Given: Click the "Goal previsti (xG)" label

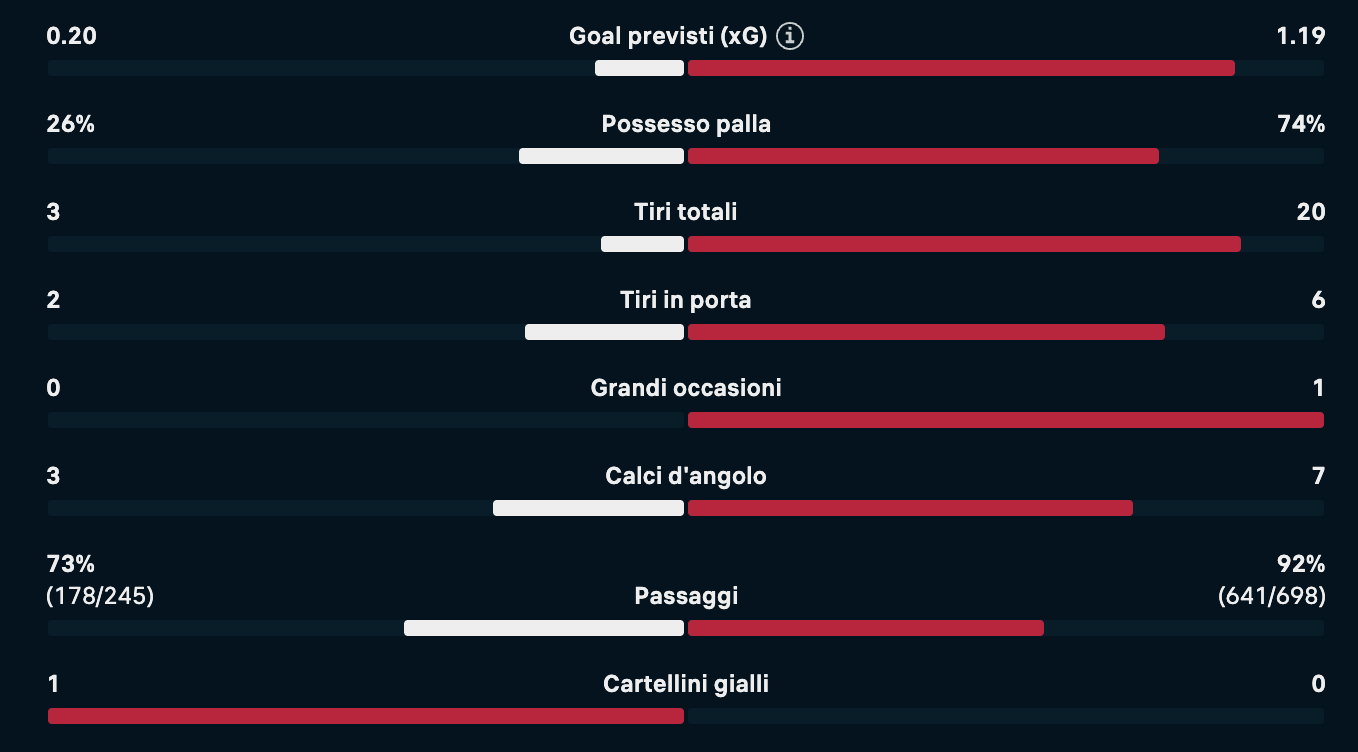Looking at the screenshot, I should click(x=667, y=37).
